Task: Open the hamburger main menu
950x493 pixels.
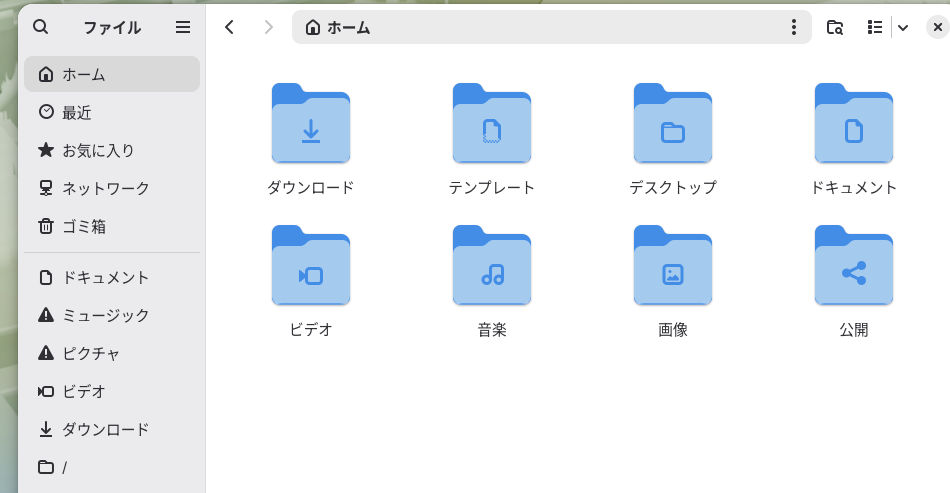Action: coord(183,27)
